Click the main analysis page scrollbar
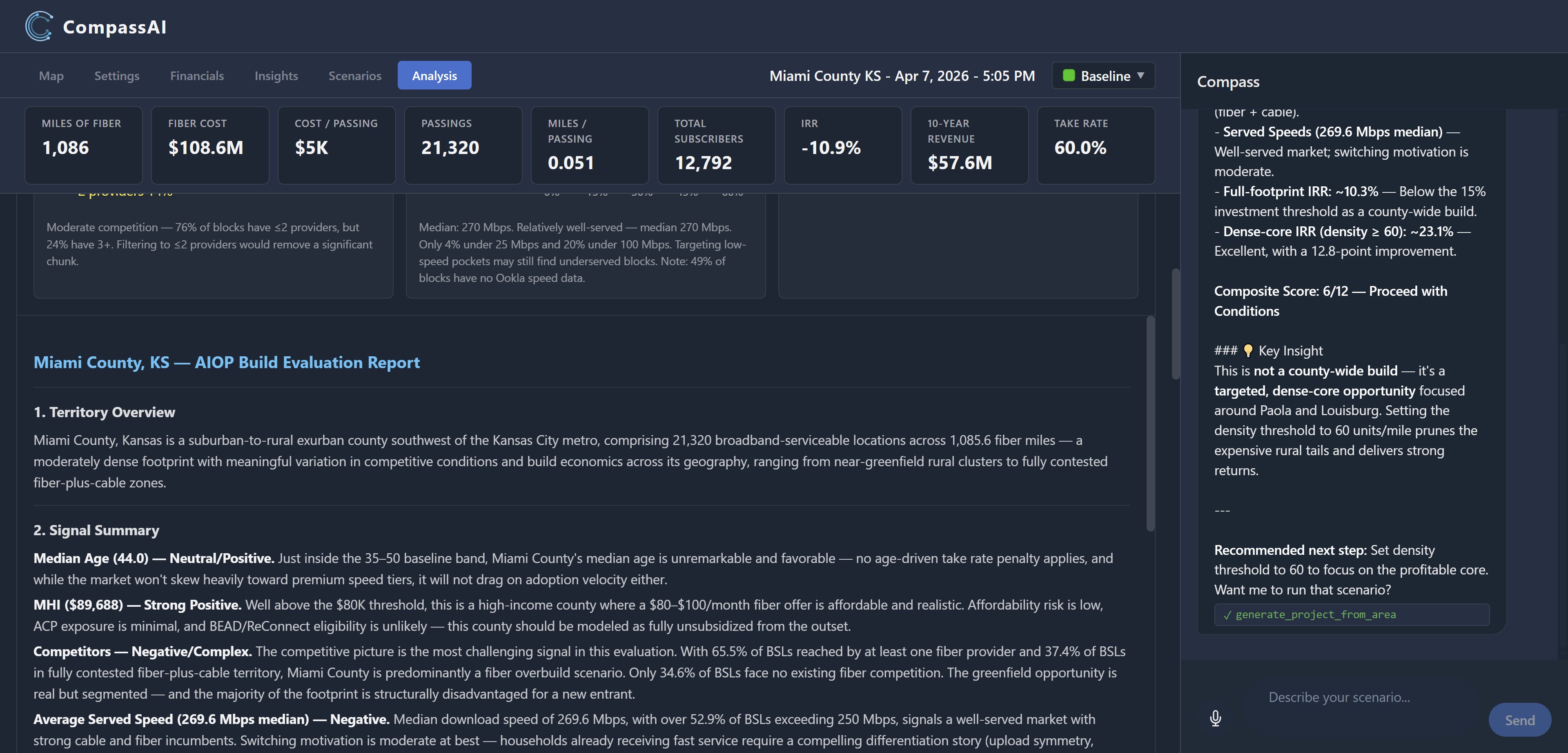 (x=1176, y=324)
